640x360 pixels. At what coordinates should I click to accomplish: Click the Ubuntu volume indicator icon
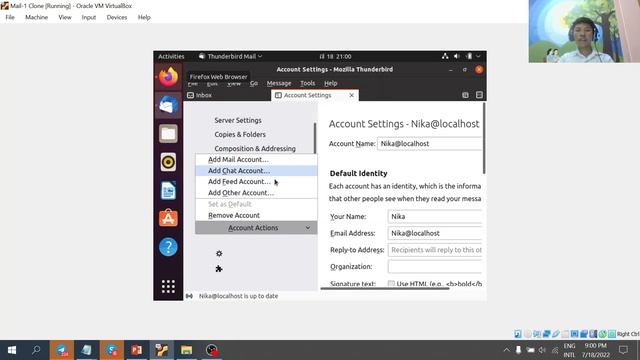tap(457, 56)
